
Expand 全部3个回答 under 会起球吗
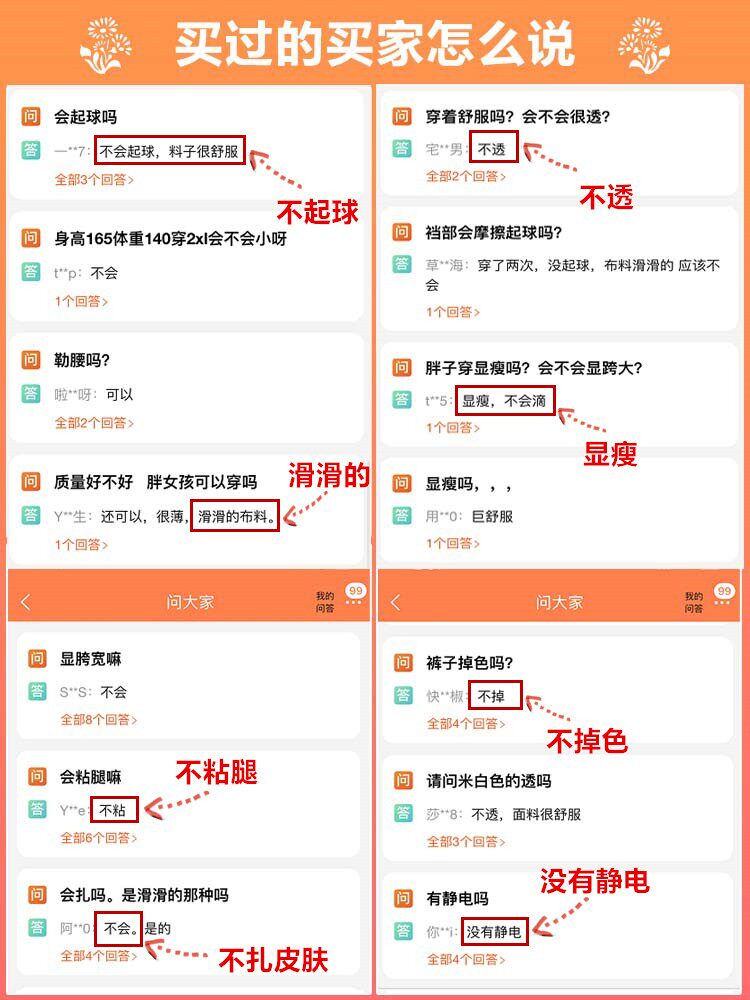(x=94, y=180)
